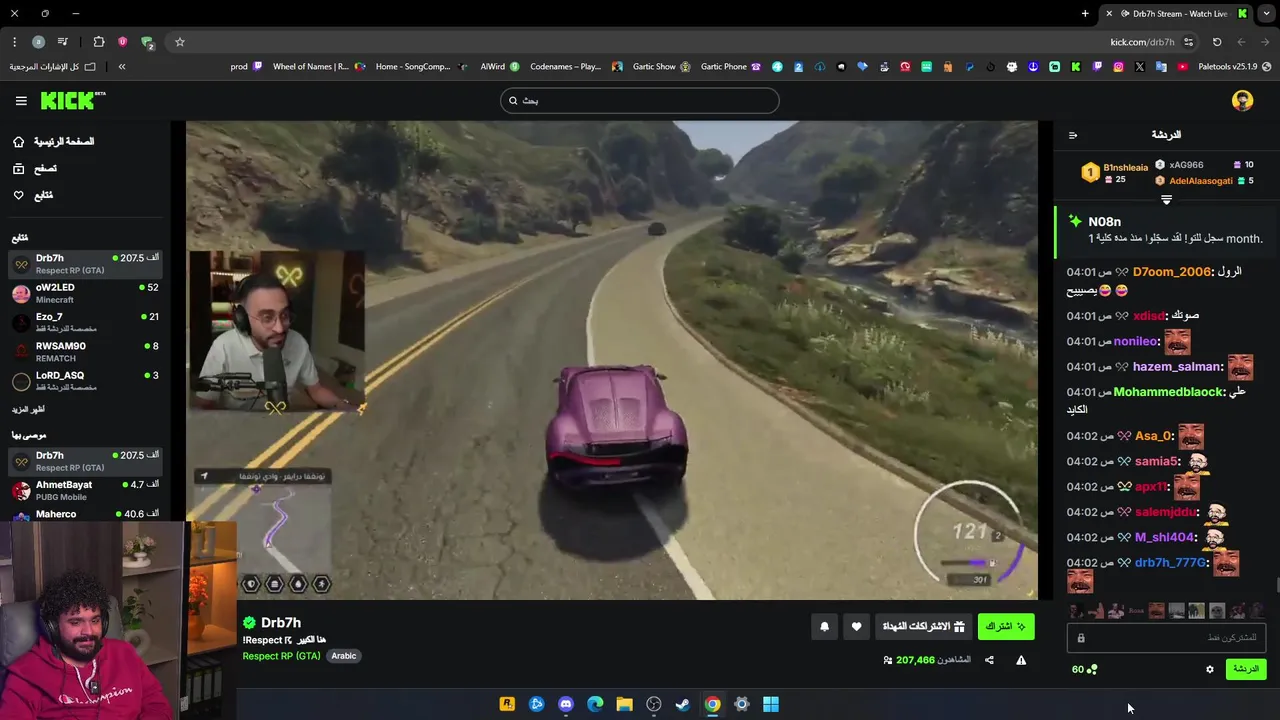Open the Kick hamburger menu

pyautogui.click(x=21, y=101)
